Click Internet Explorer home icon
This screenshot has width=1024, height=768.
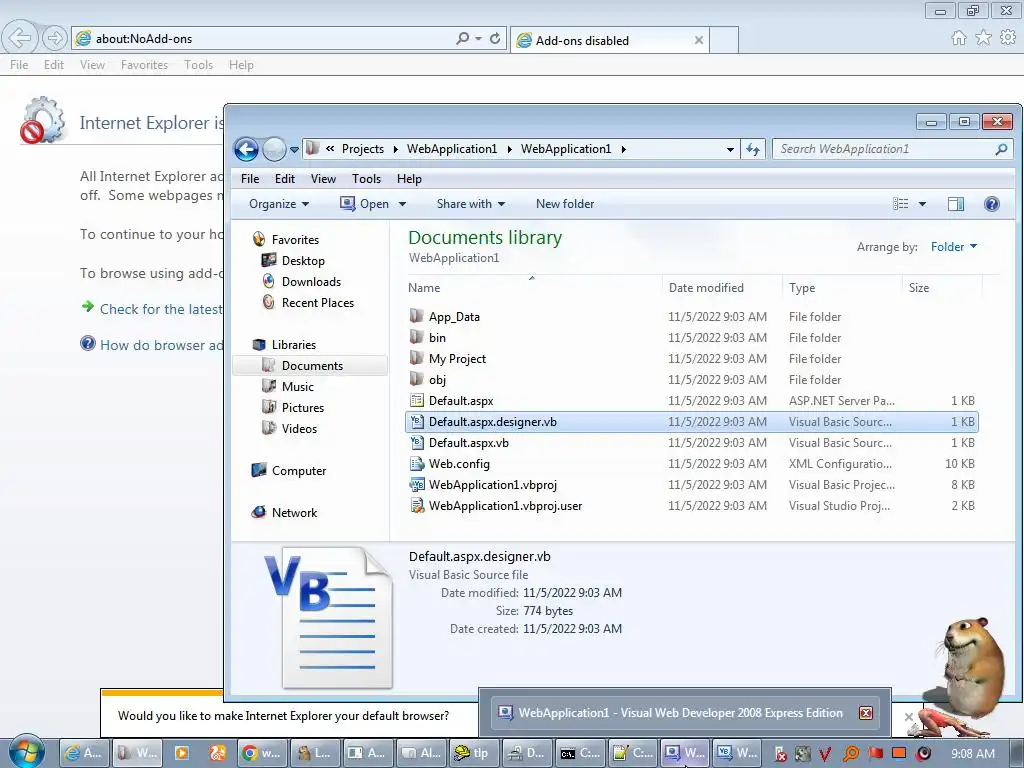click(959, 38)
